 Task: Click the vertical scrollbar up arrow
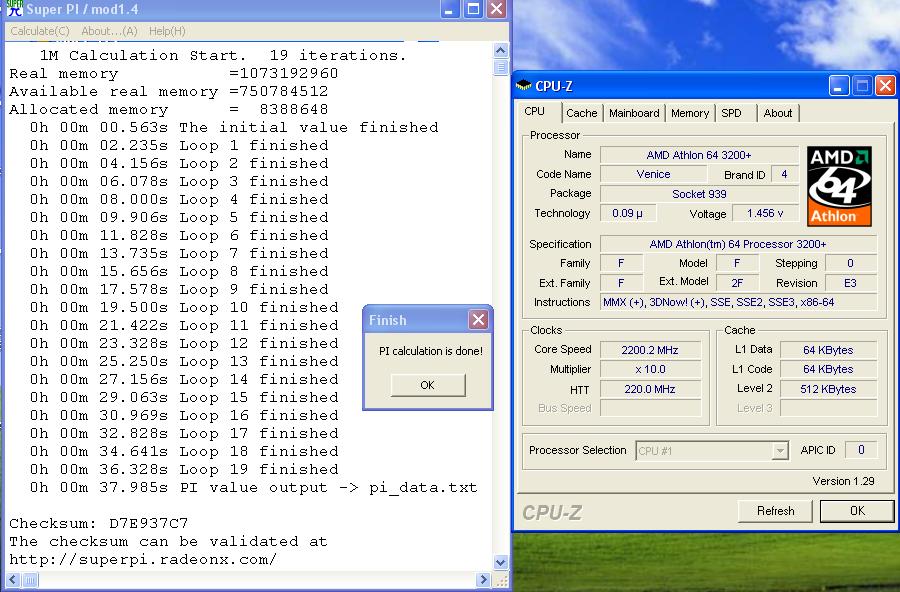pyautogui.click(x=501, y=51)
